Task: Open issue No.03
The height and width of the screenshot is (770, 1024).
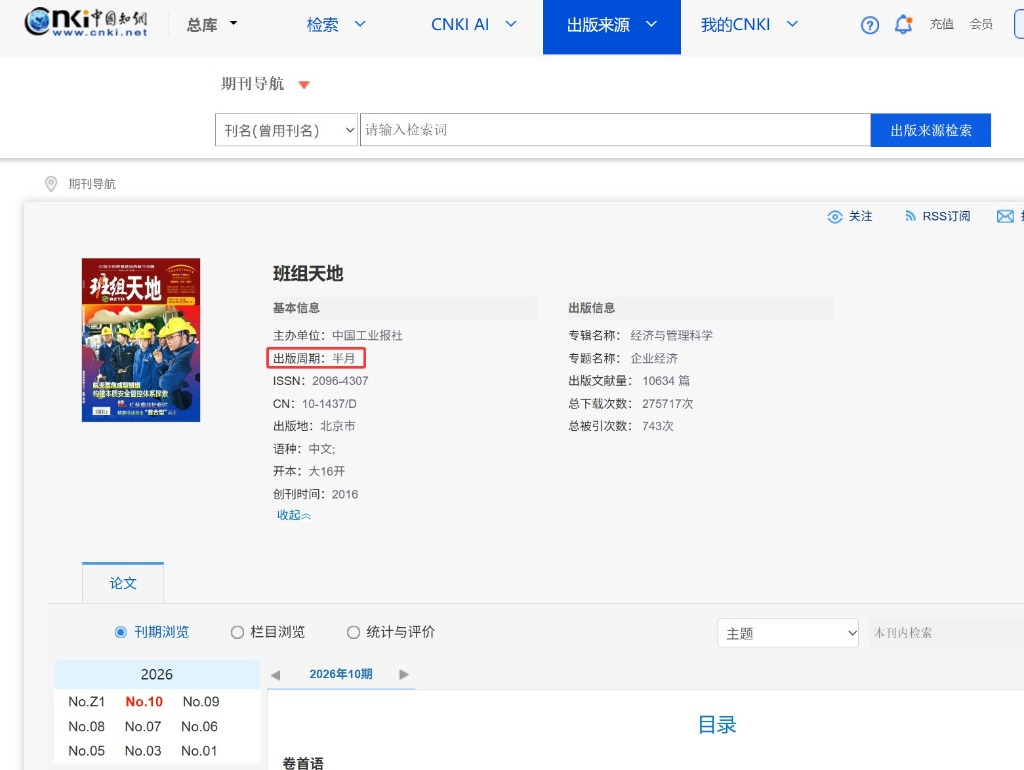Action: tap(143, 751)
